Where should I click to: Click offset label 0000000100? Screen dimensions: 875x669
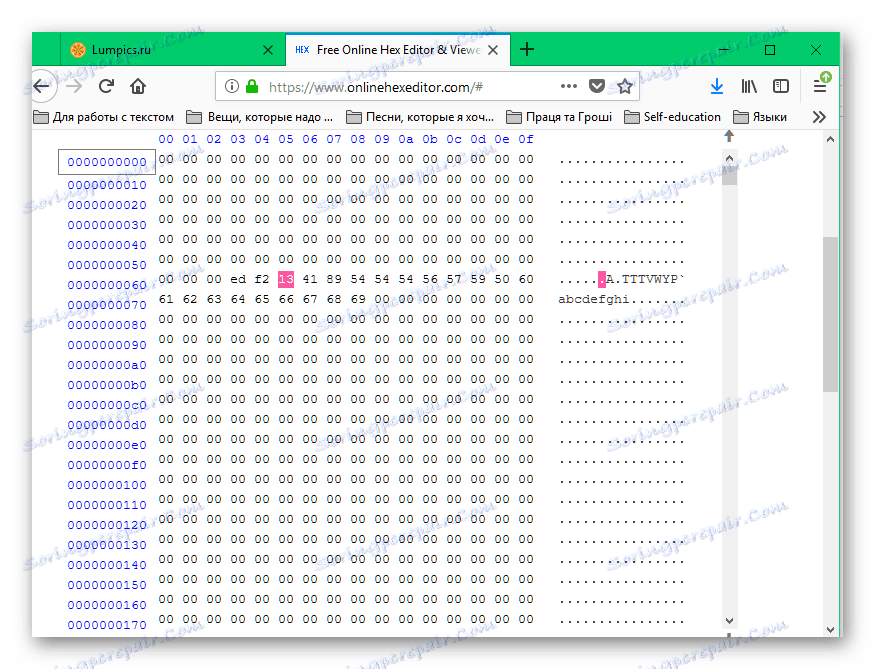(x=107, y=485)
